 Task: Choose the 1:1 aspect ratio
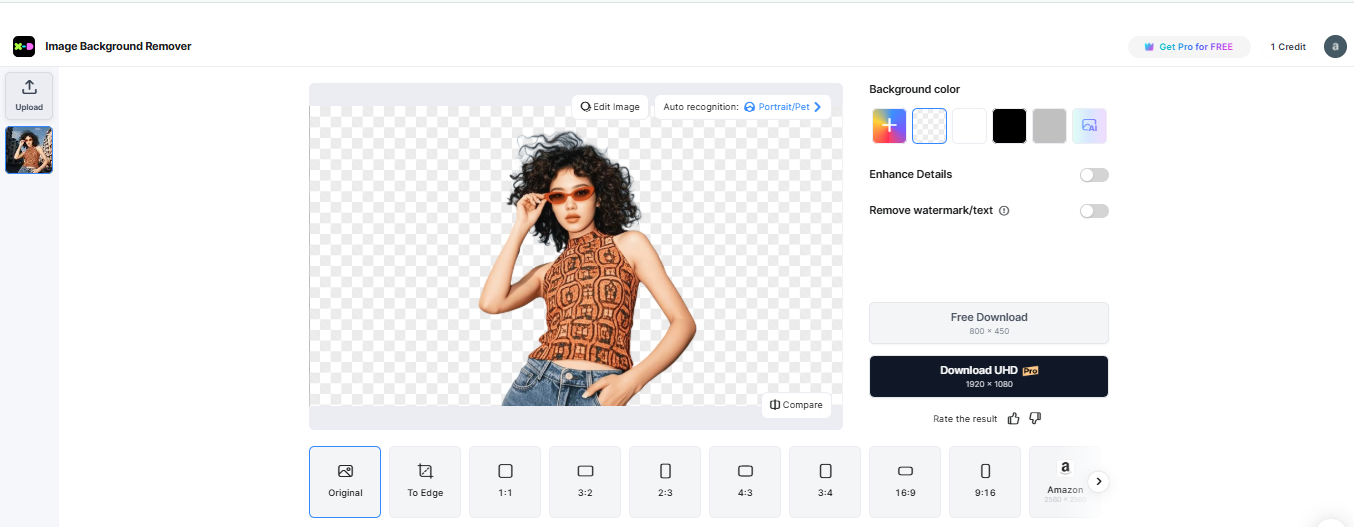click(505, 482)
